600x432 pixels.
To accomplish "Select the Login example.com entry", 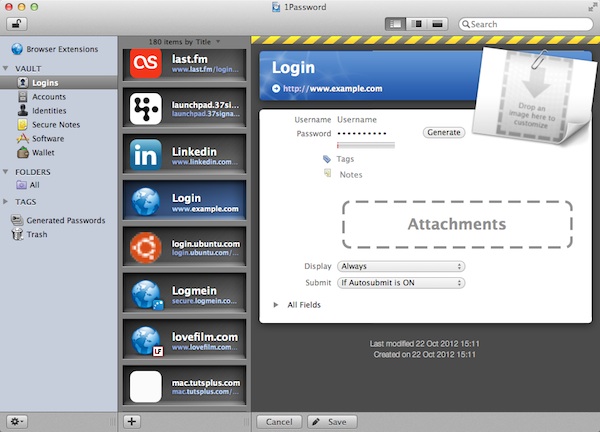I will [x=184, y=201].
